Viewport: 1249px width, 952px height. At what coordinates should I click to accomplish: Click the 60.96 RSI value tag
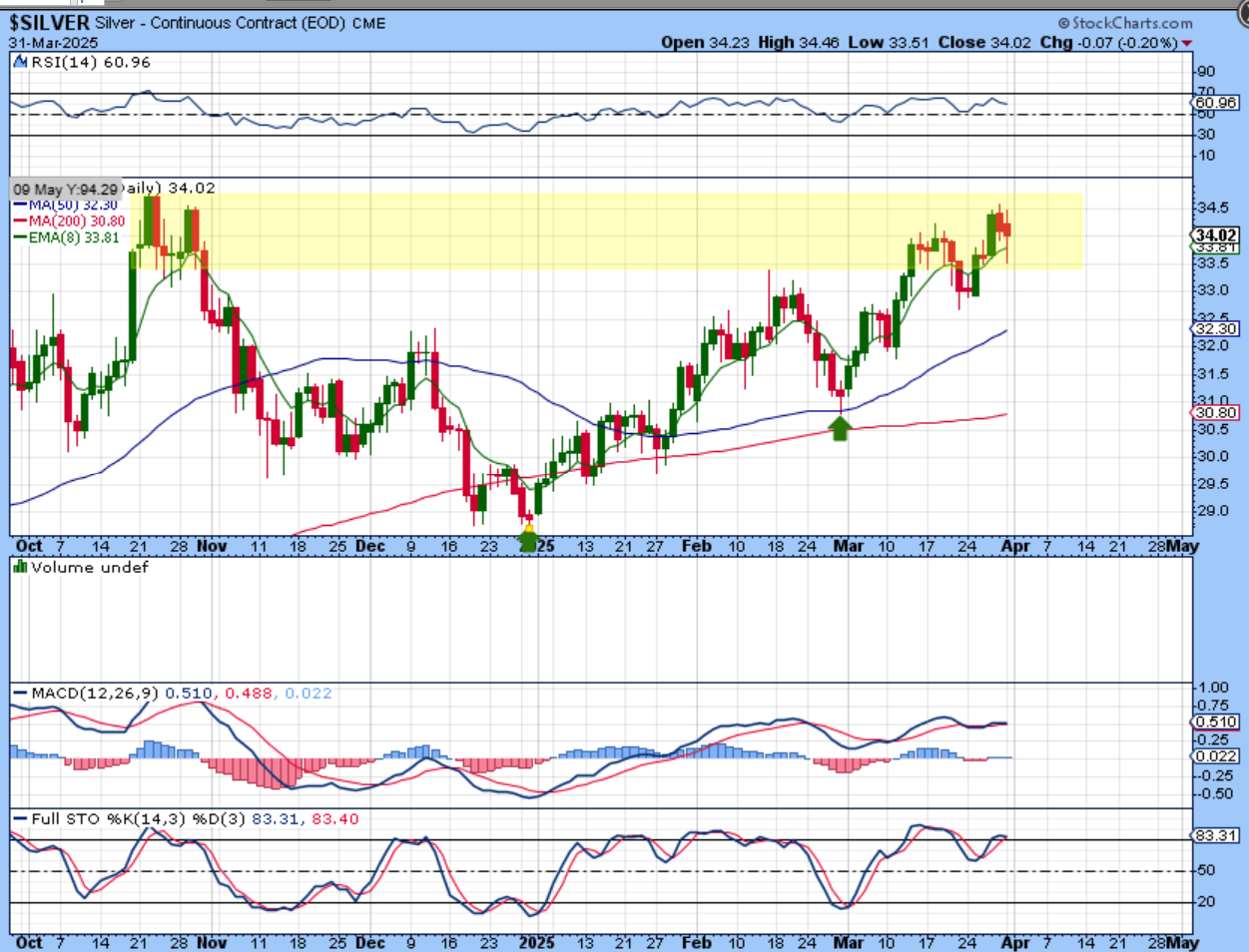pos(1215,103)
